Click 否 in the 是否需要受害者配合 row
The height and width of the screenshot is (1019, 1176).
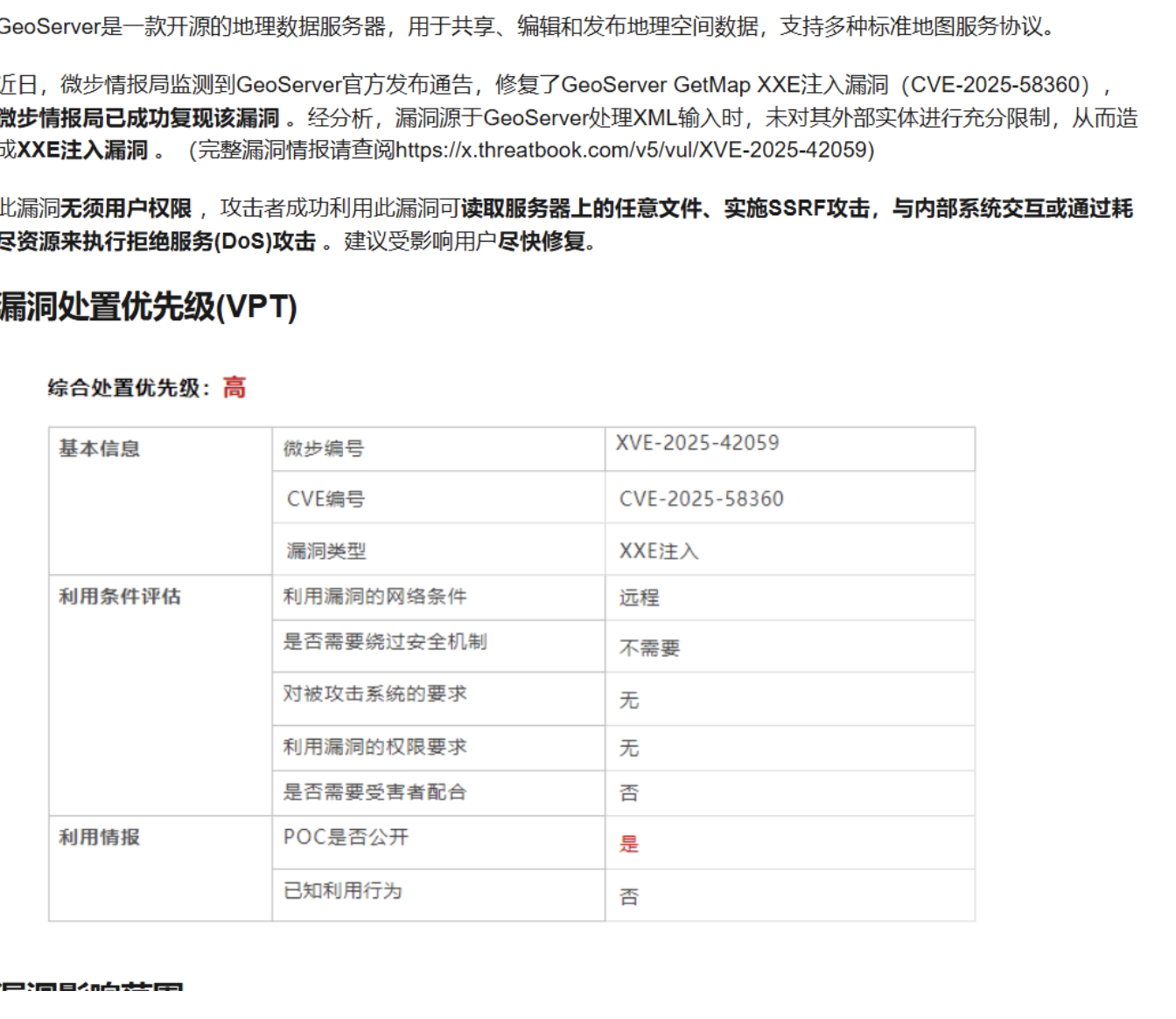pos(629,793)
